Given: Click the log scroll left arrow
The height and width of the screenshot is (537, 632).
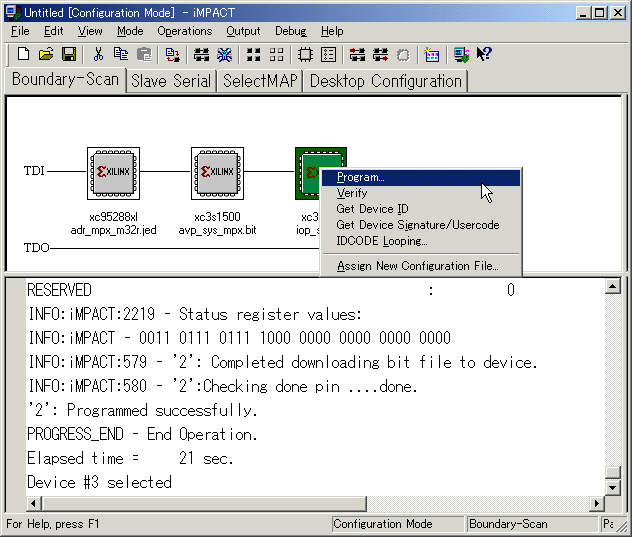Looking at the screenshot, I should (34, 503).
